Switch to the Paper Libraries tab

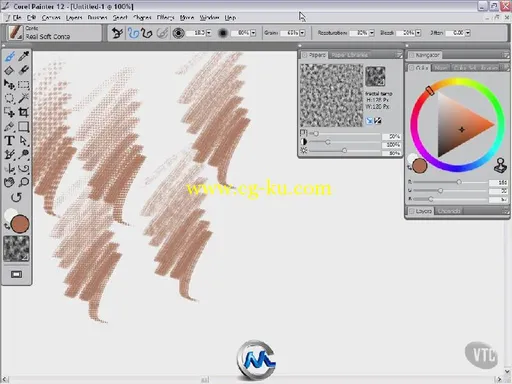[x=350, y=55]
